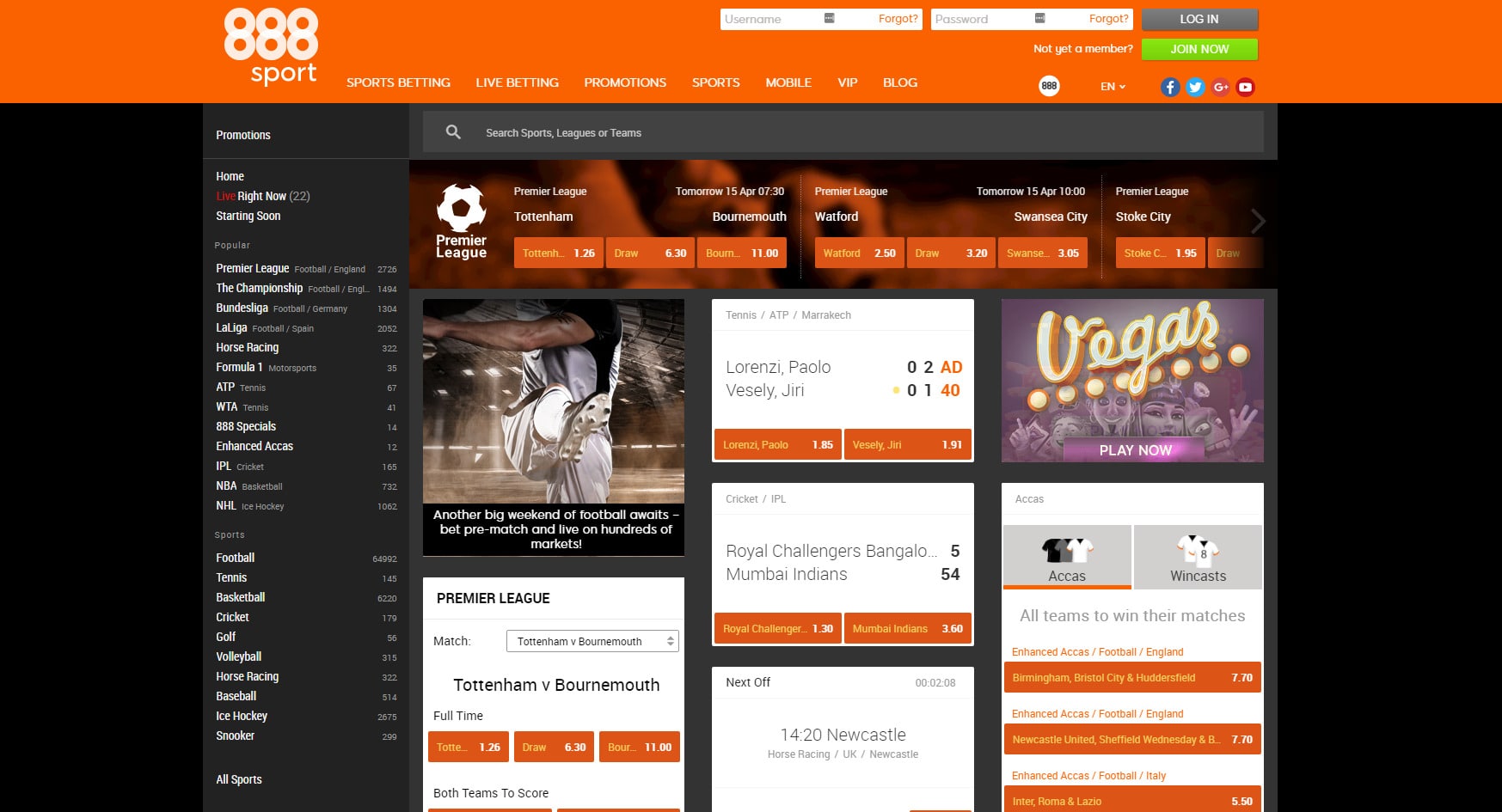The image size is (1502, 812).
Task: Click the round 888 badge icon
Action: pyautogui.click(x=1049, y=86)
